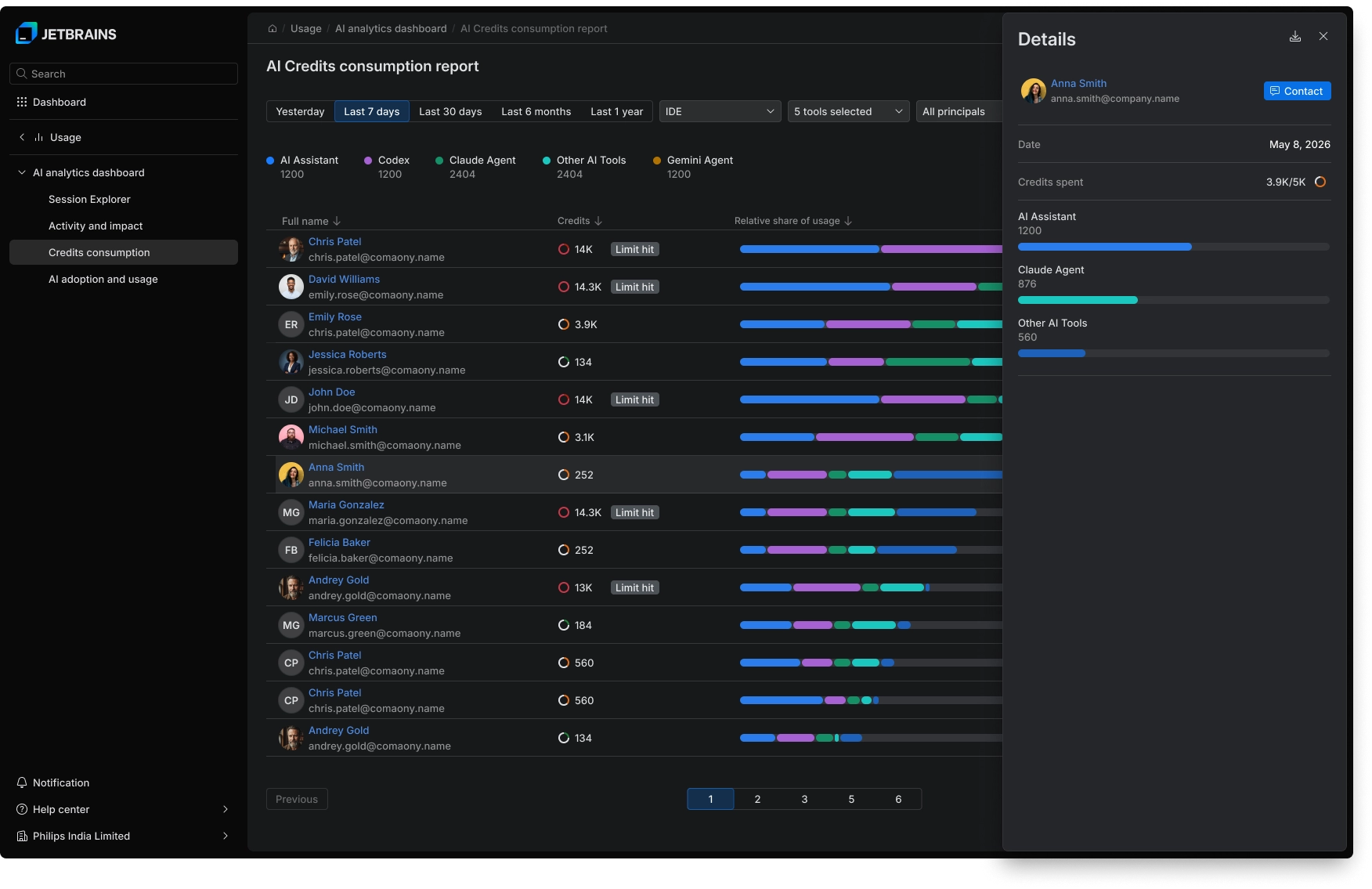Click the credits ring icon for Emily Rose
Screen dimensions: 1372x889
pyautogui.click(x=564, y=324)
